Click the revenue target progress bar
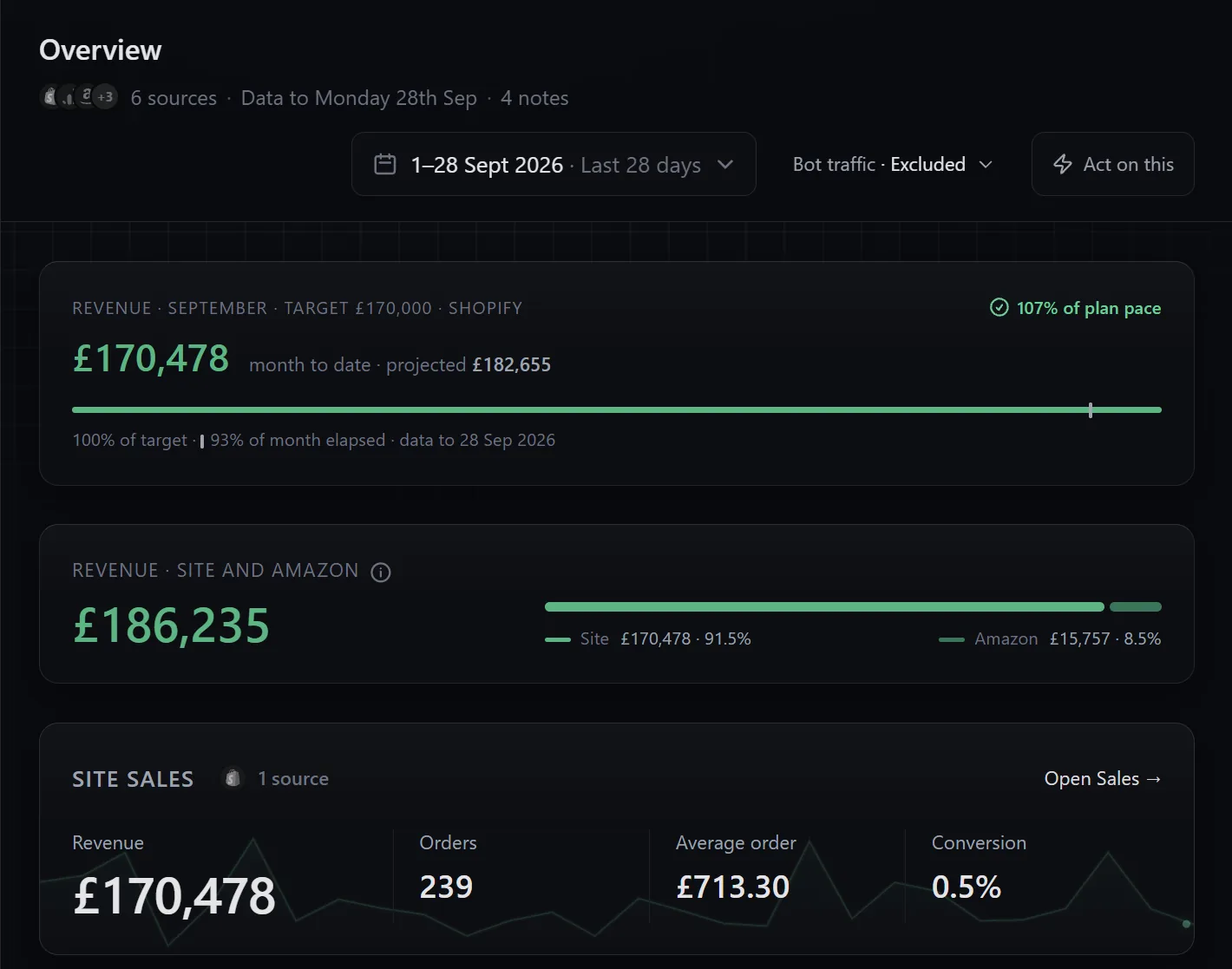This screenshot has width=1232, height=969. [617, 409]
